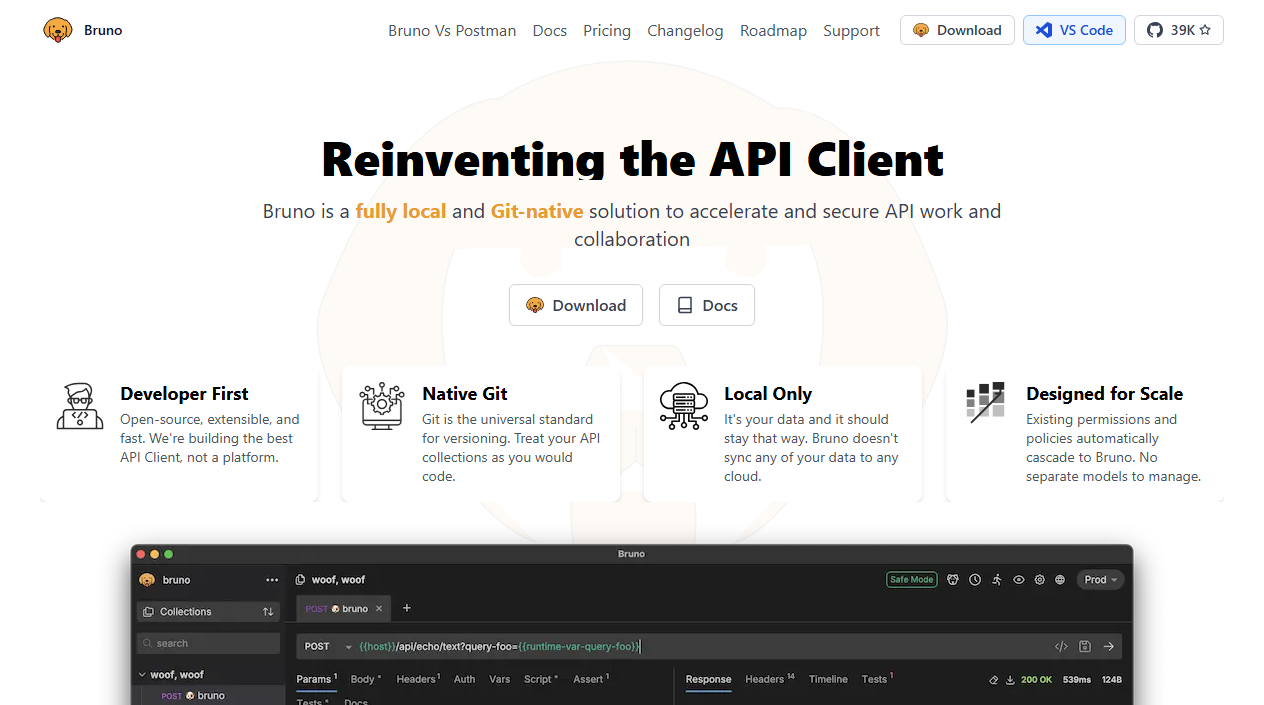Viewport: 1264px width, 705px height.
Task: Select the Timeline tab
Action: 828,680
